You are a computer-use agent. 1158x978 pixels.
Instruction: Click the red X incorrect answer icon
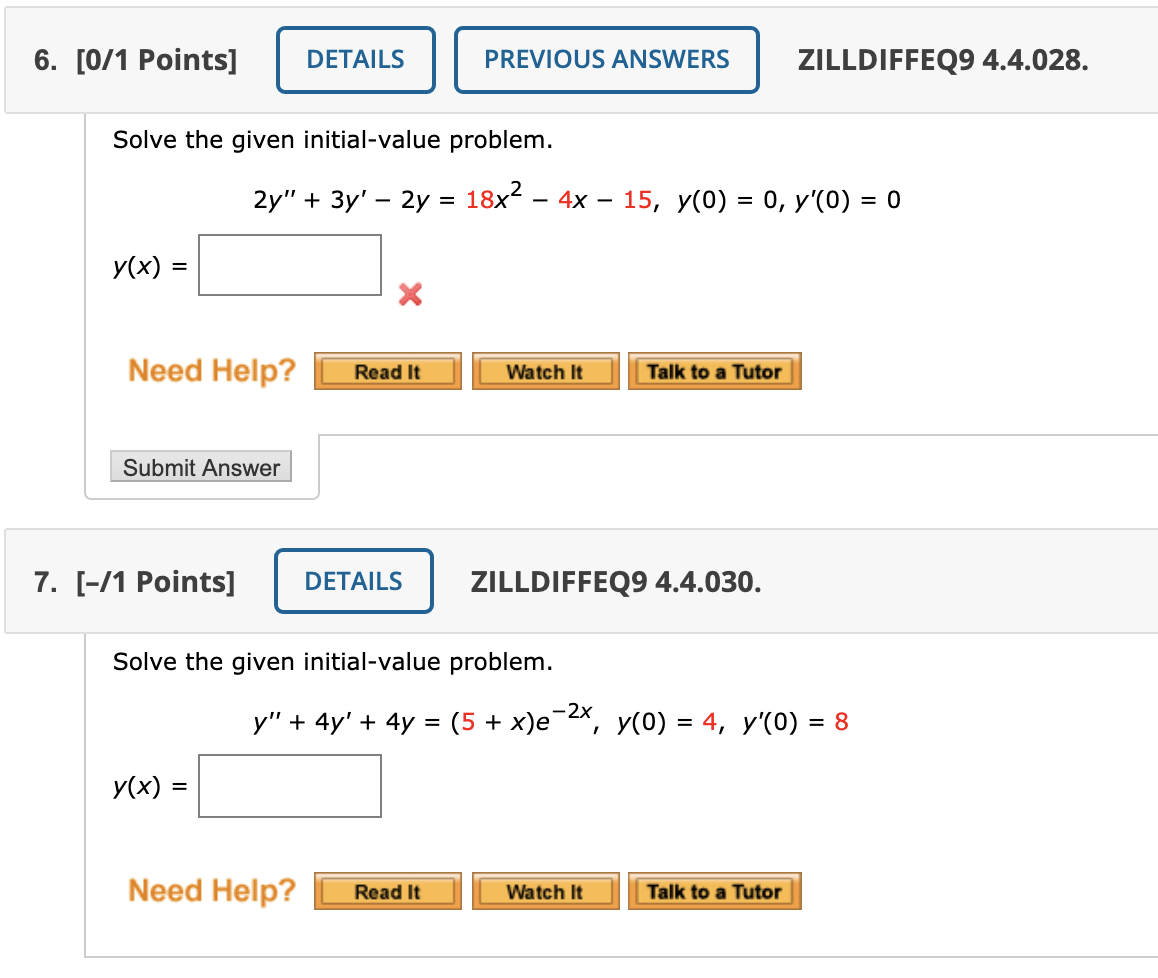[x=410, y=295]
